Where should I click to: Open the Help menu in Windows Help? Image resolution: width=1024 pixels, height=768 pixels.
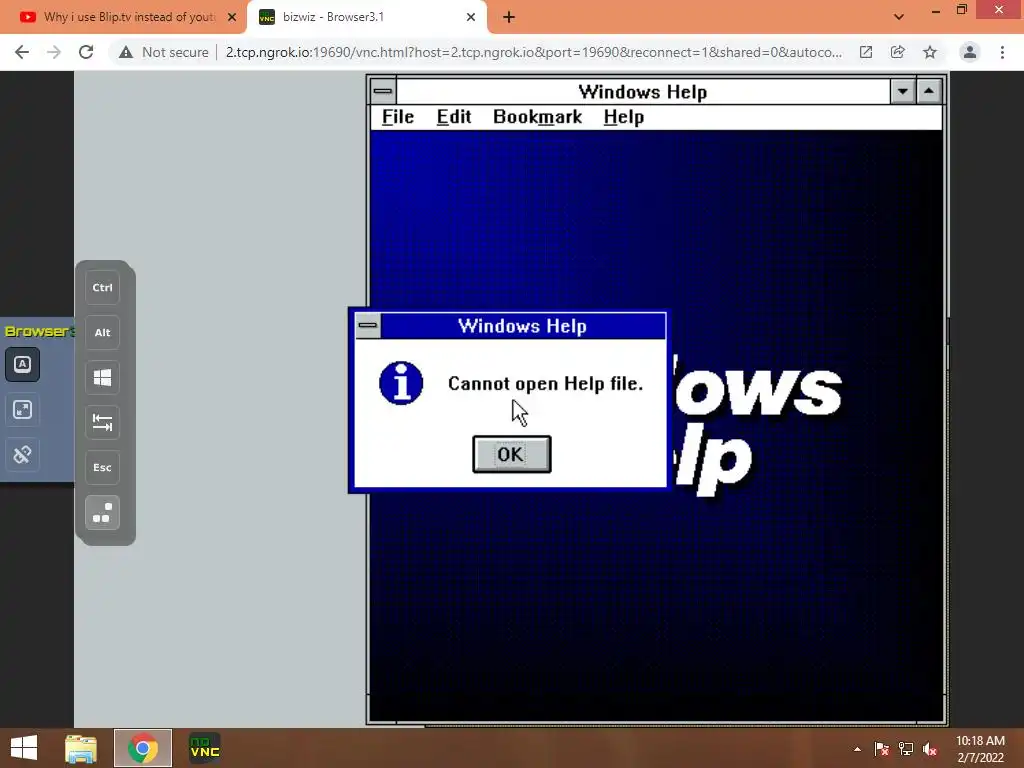624,117
